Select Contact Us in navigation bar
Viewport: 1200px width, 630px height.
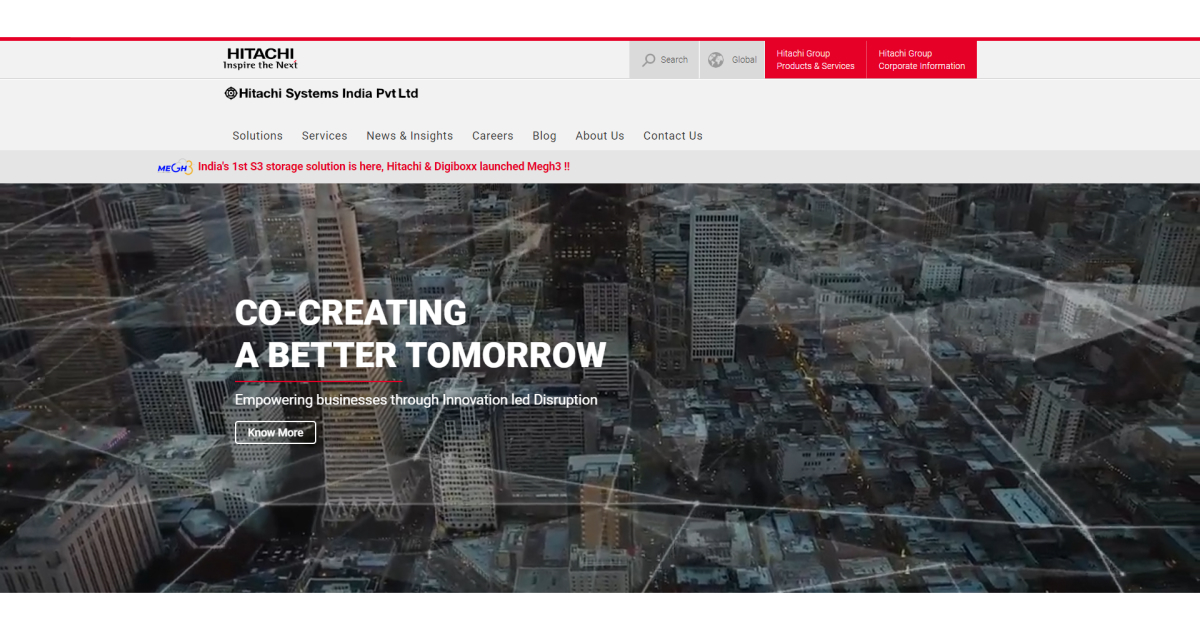(x=672, y=136)
